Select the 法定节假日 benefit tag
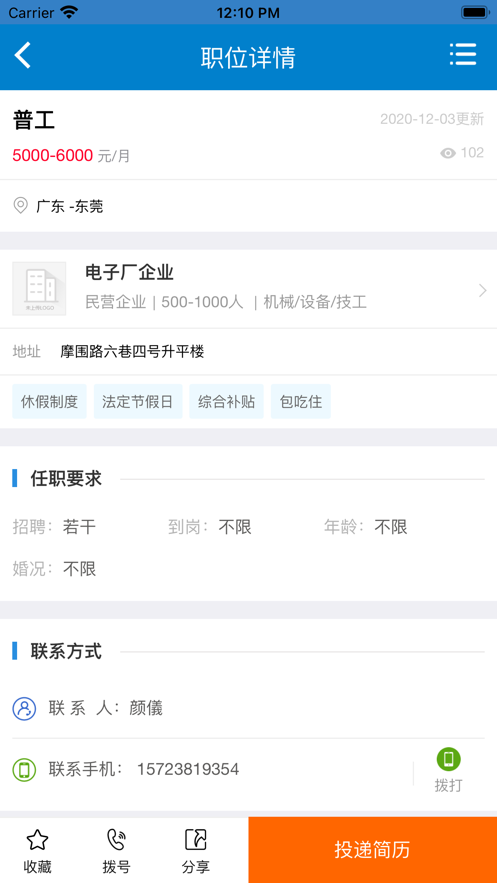 [138, 402]
